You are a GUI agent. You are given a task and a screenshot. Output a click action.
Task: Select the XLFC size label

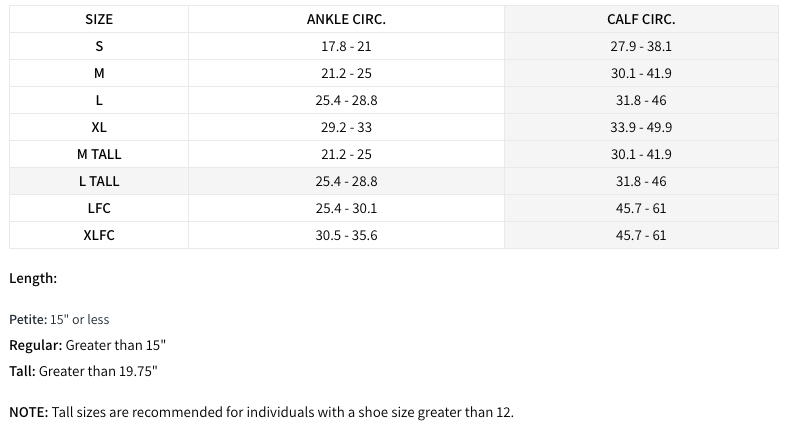pyautogui.click(x=99, y=235)
